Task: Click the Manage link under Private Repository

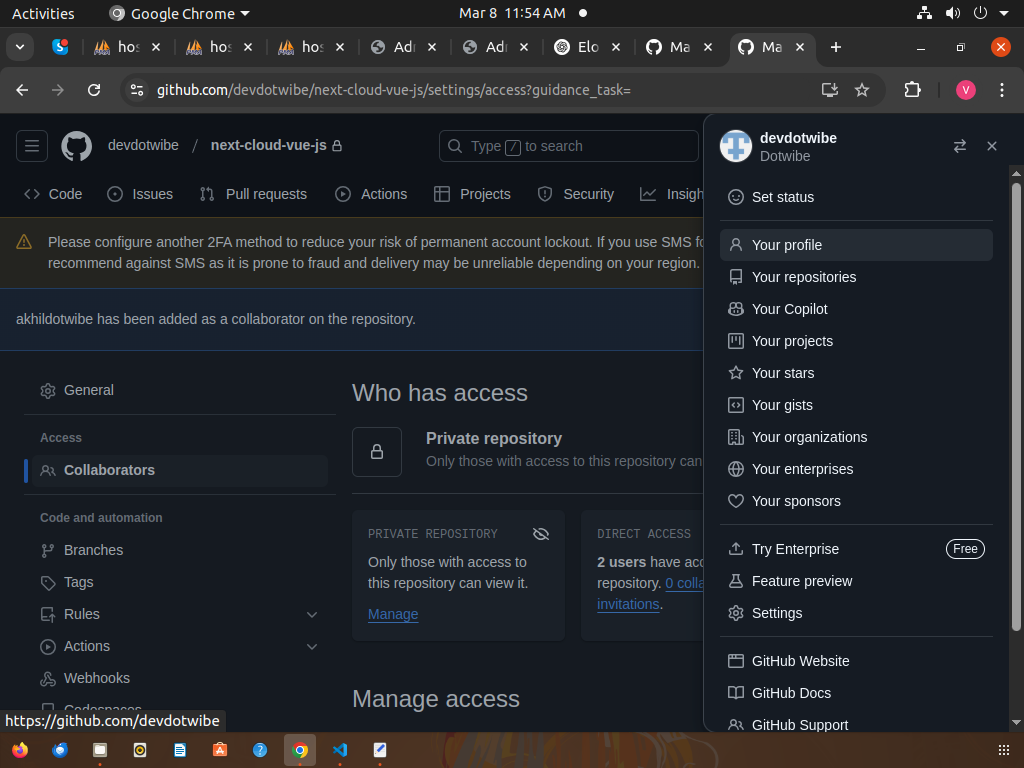Action: [393, 614]
